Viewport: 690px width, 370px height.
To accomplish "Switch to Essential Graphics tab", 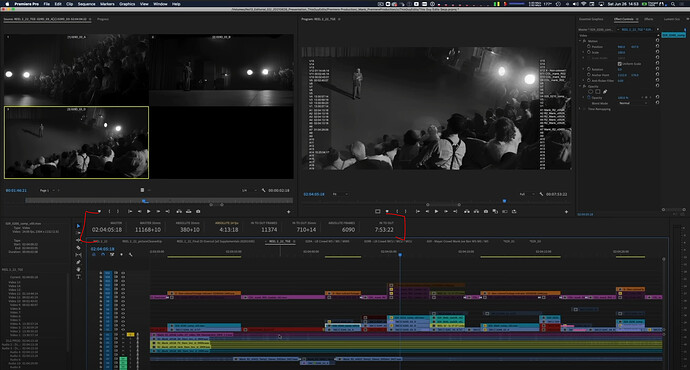I will click(591, 19).
